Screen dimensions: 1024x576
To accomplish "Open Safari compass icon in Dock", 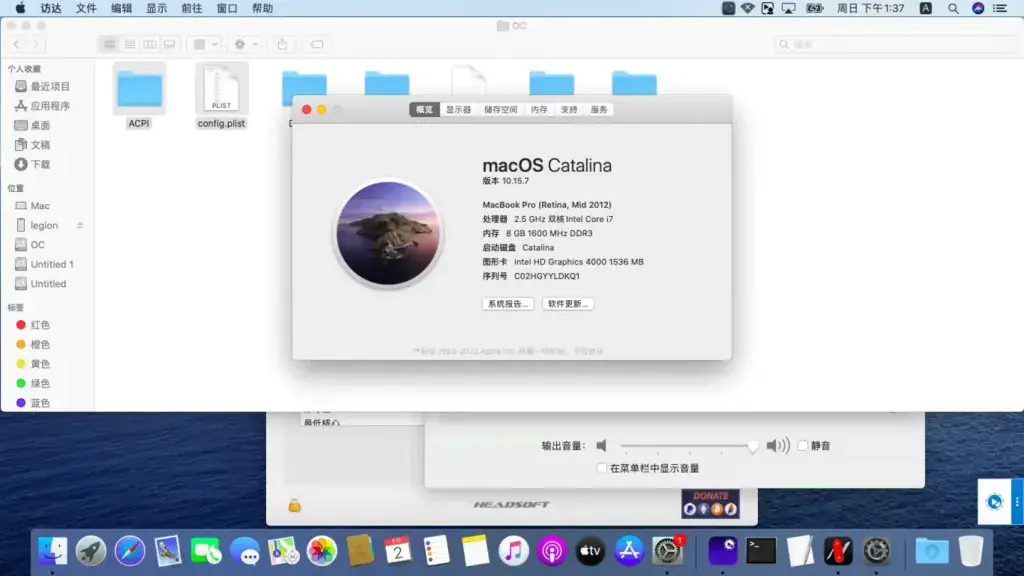I will pyautogui.click(x=129, y=551).
